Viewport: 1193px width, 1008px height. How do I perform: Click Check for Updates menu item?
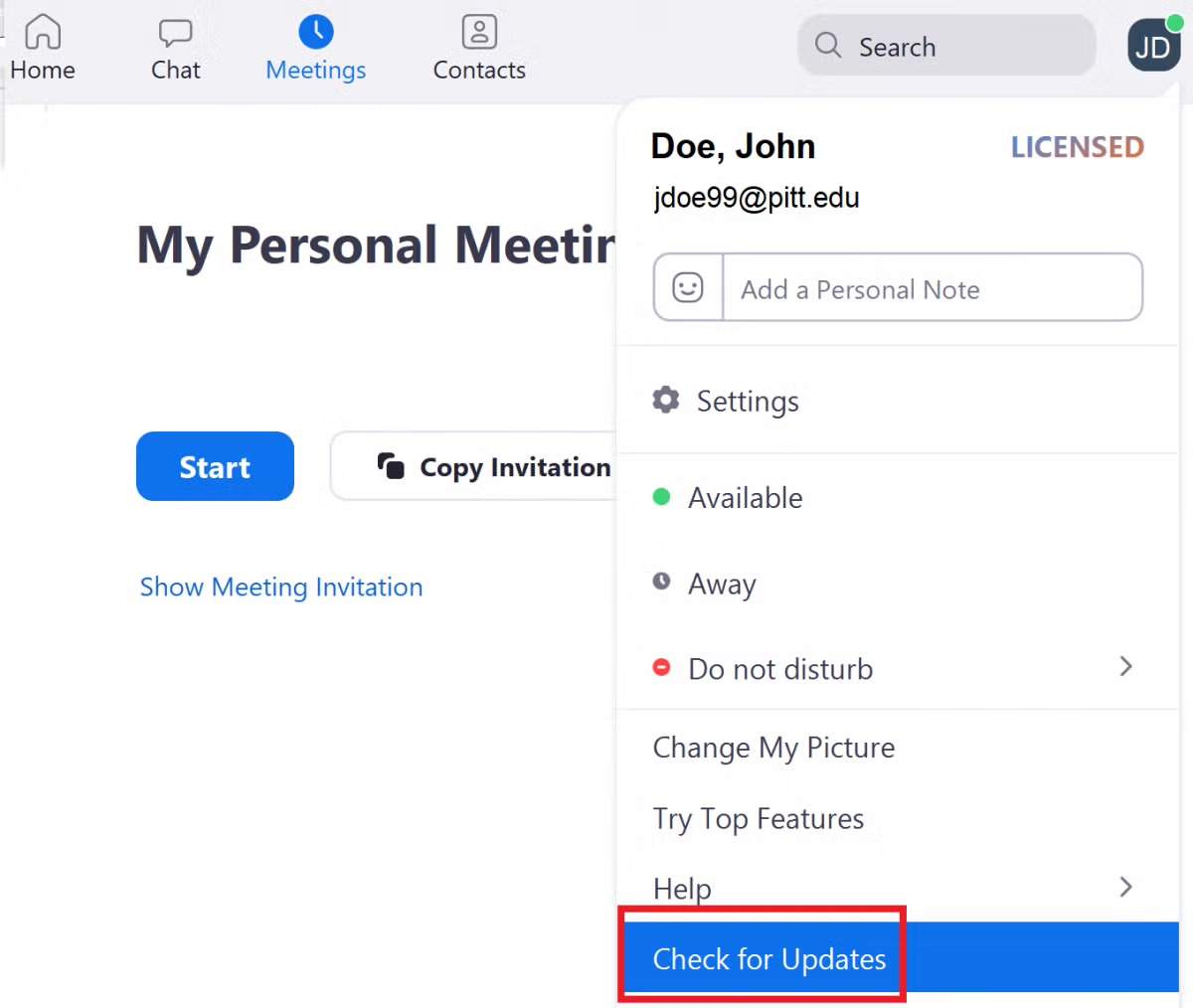pos(768,958)
